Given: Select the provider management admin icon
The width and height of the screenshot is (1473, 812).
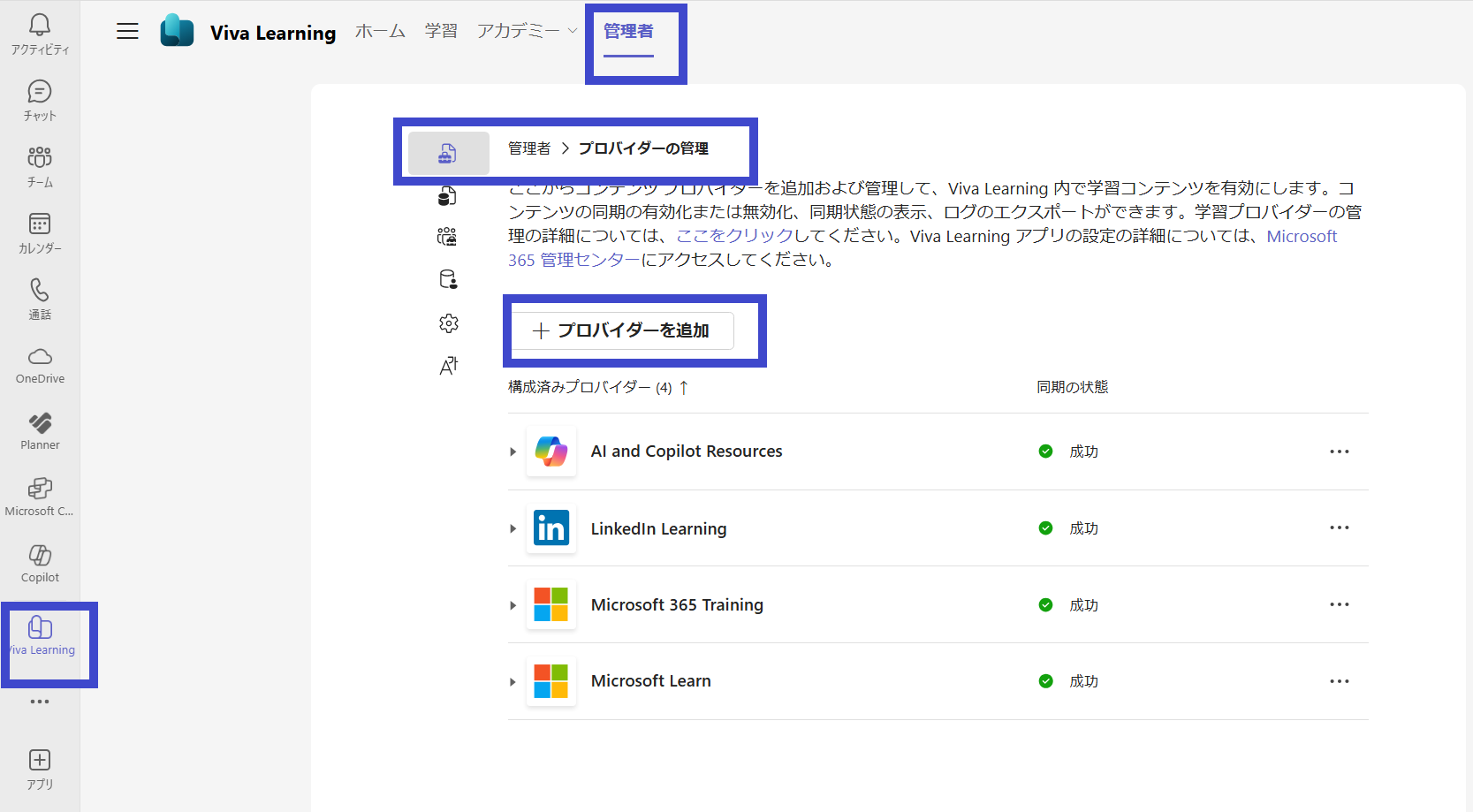Looking at the screenshot, I should 448,154.
